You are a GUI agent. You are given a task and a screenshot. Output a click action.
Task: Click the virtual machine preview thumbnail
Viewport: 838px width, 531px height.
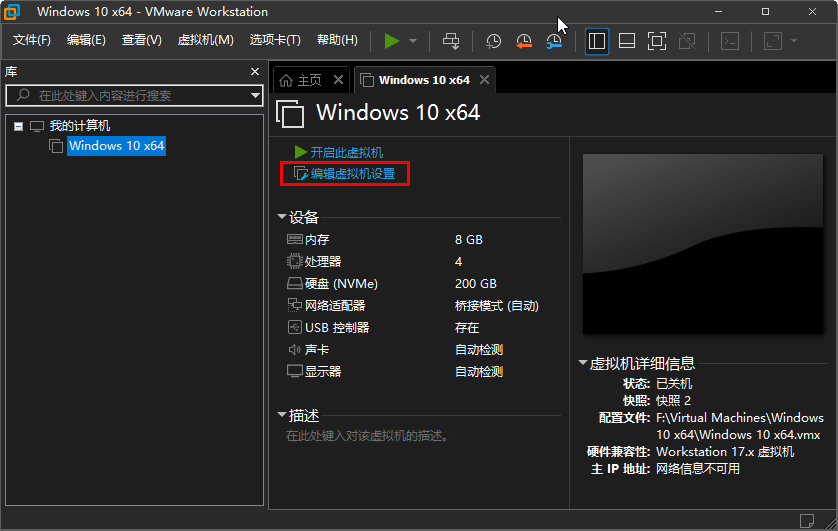tap(703, 244)
